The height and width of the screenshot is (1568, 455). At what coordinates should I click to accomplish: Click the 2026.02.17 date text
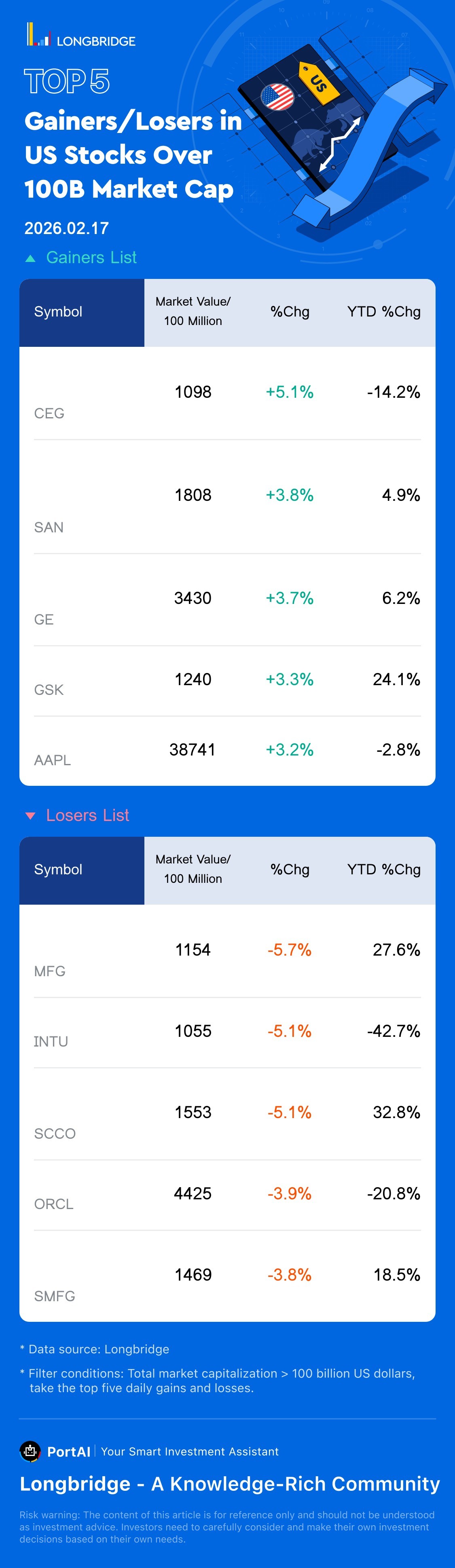click(x=66, y=228)
